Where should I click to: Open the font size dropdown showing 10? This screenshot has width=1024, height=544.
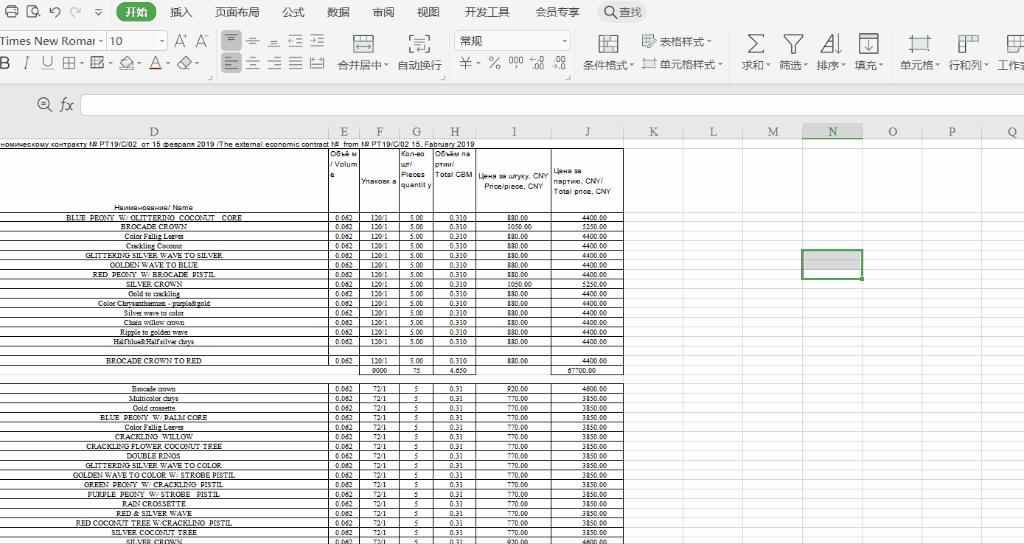162,41
